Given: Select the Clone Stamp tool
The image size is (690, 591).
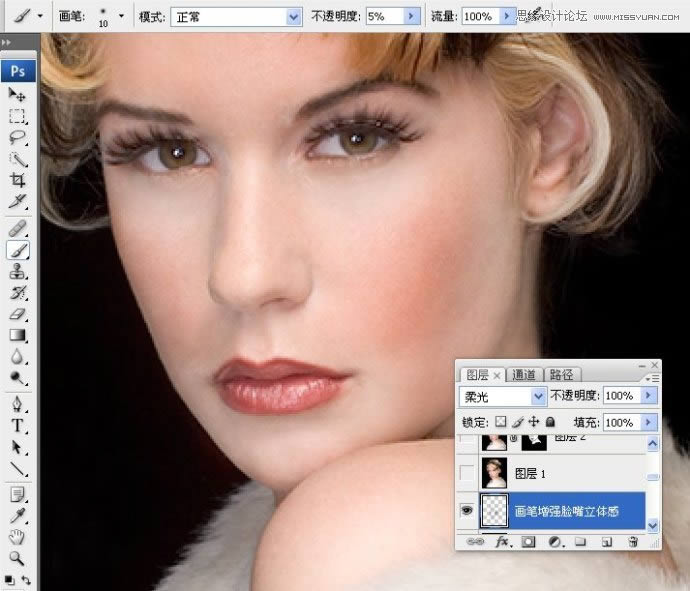Looking at the screenshot, I should click(x=17, y=272).
